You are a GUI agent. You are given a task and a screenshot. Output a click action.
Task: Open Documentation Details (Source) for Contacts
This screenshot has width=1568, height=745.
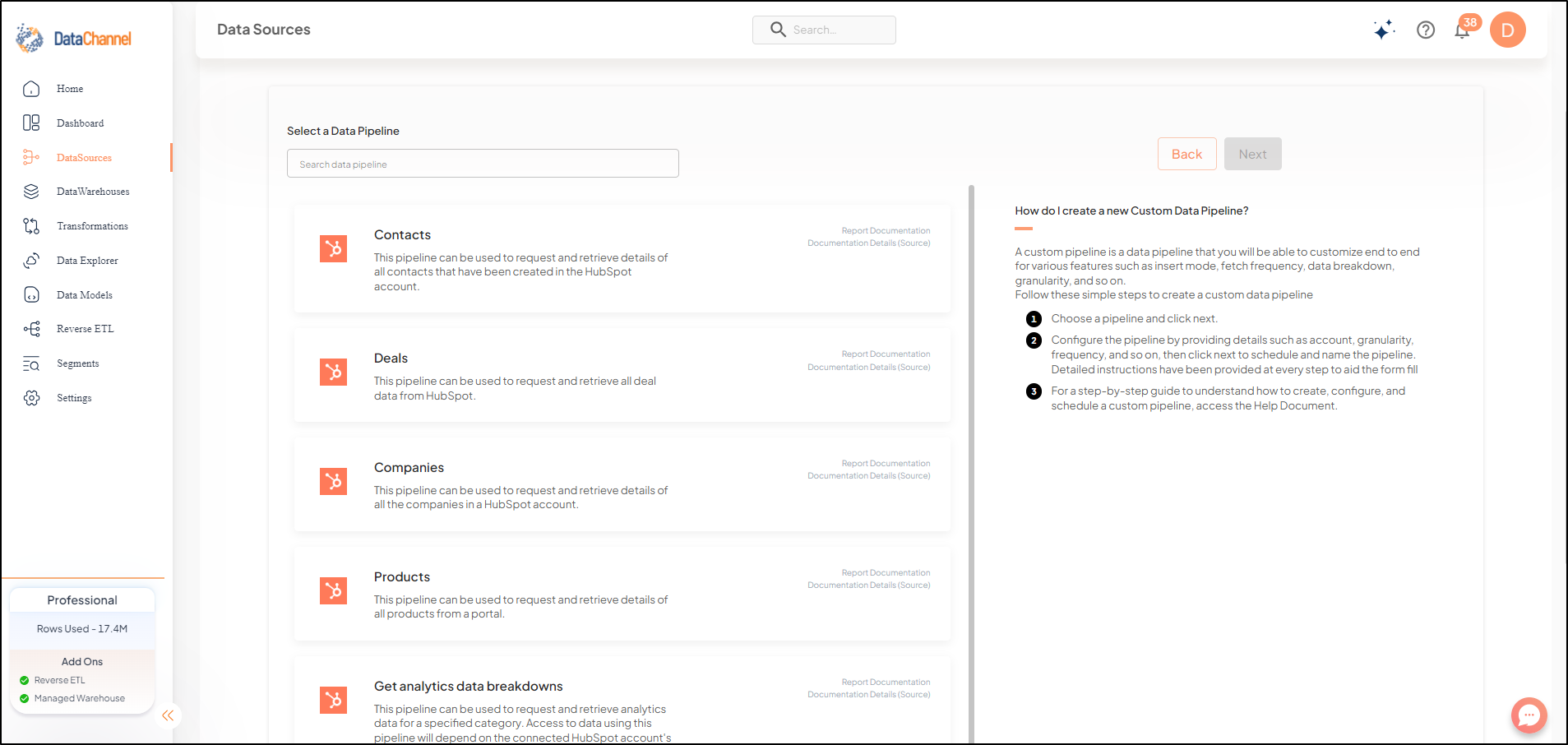coord(868,243)
